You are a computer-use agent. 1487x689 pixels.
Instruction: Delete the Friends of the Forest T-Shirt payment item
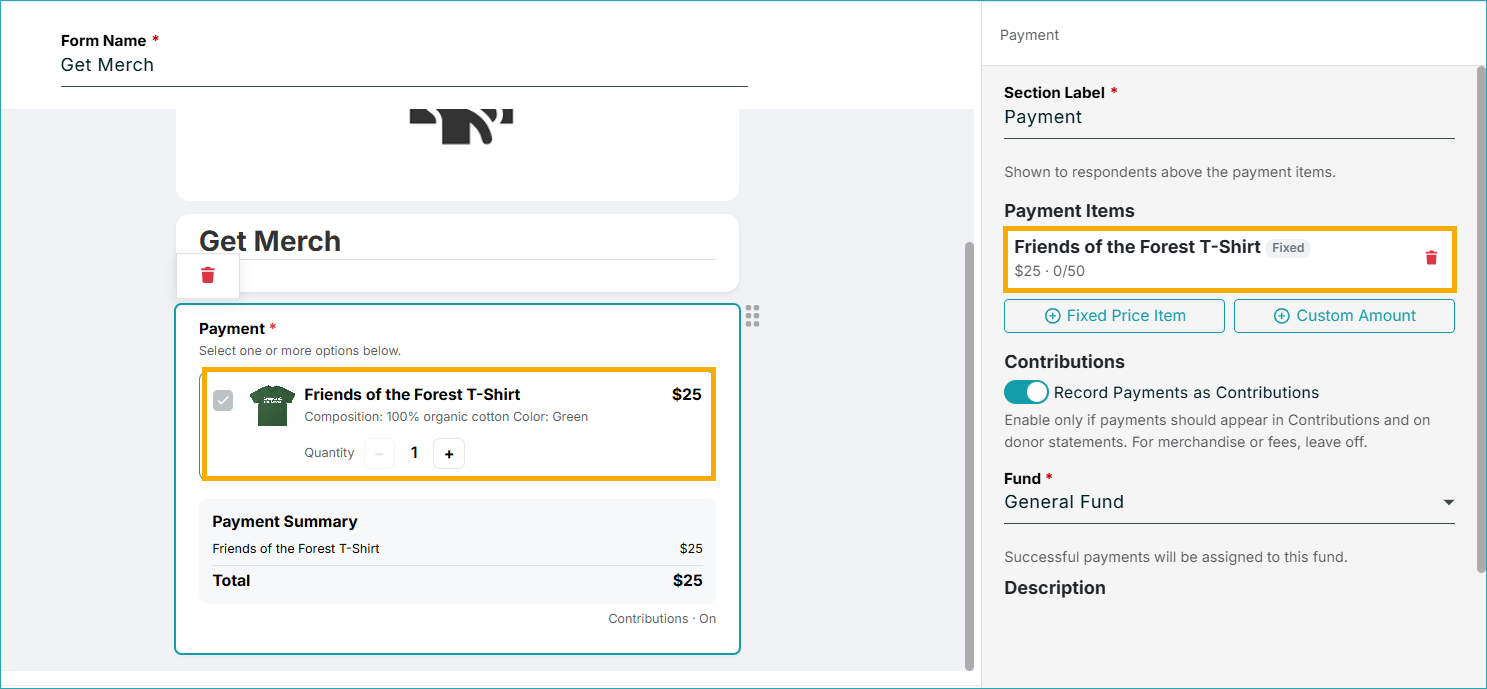coord(1431,258)
